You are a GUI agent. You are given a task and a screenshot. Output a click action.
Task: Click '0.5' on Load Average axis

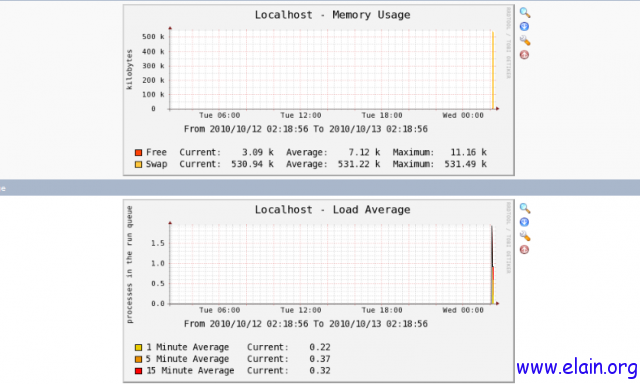pos(158,284)
